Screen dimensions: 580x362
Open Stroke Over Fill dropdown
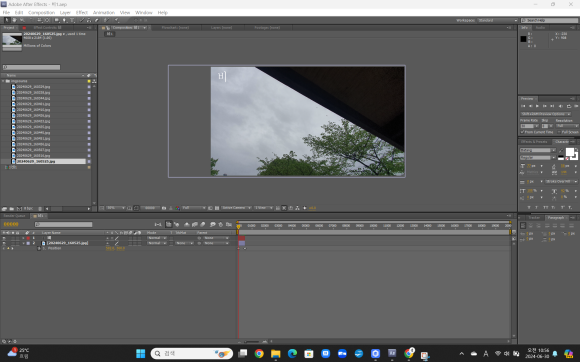pos(561,182)
